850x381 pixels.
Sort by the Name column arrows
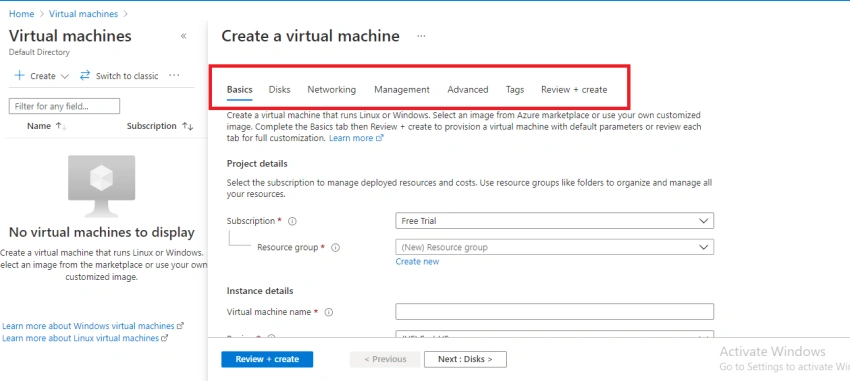pyautogui.click(x=61, y=126)
